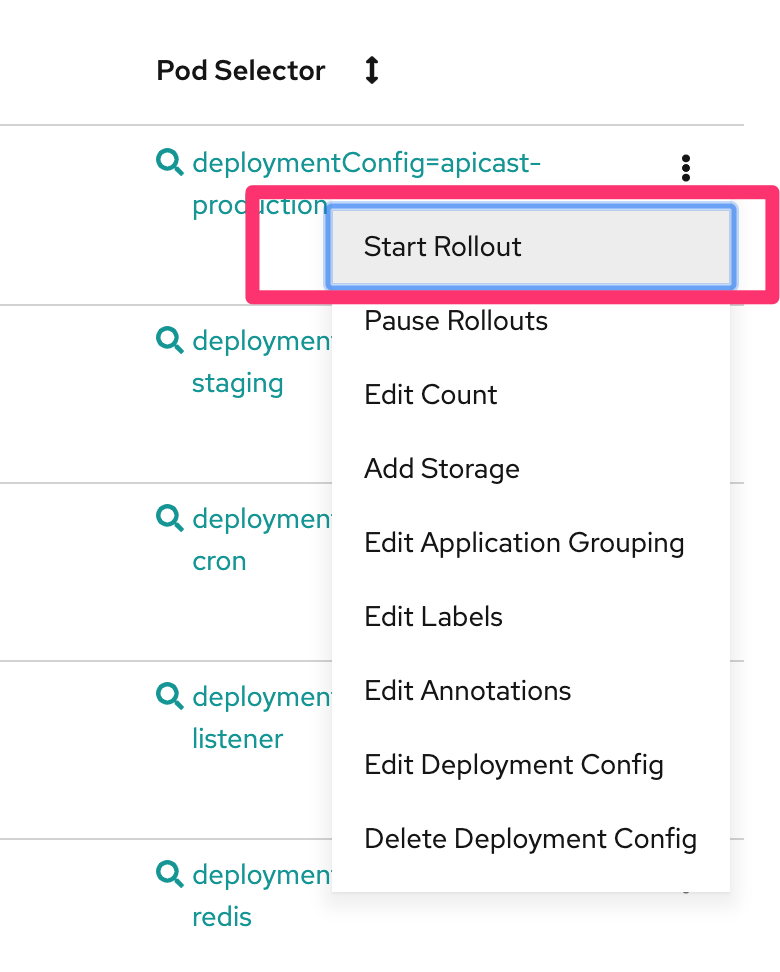Select Delete Deployment Config option
This screenshot has width=780, height=972.
(x=531, y=839)
